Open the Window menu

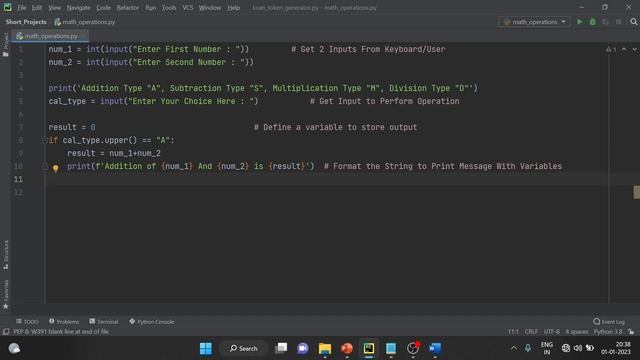(210, 7)
